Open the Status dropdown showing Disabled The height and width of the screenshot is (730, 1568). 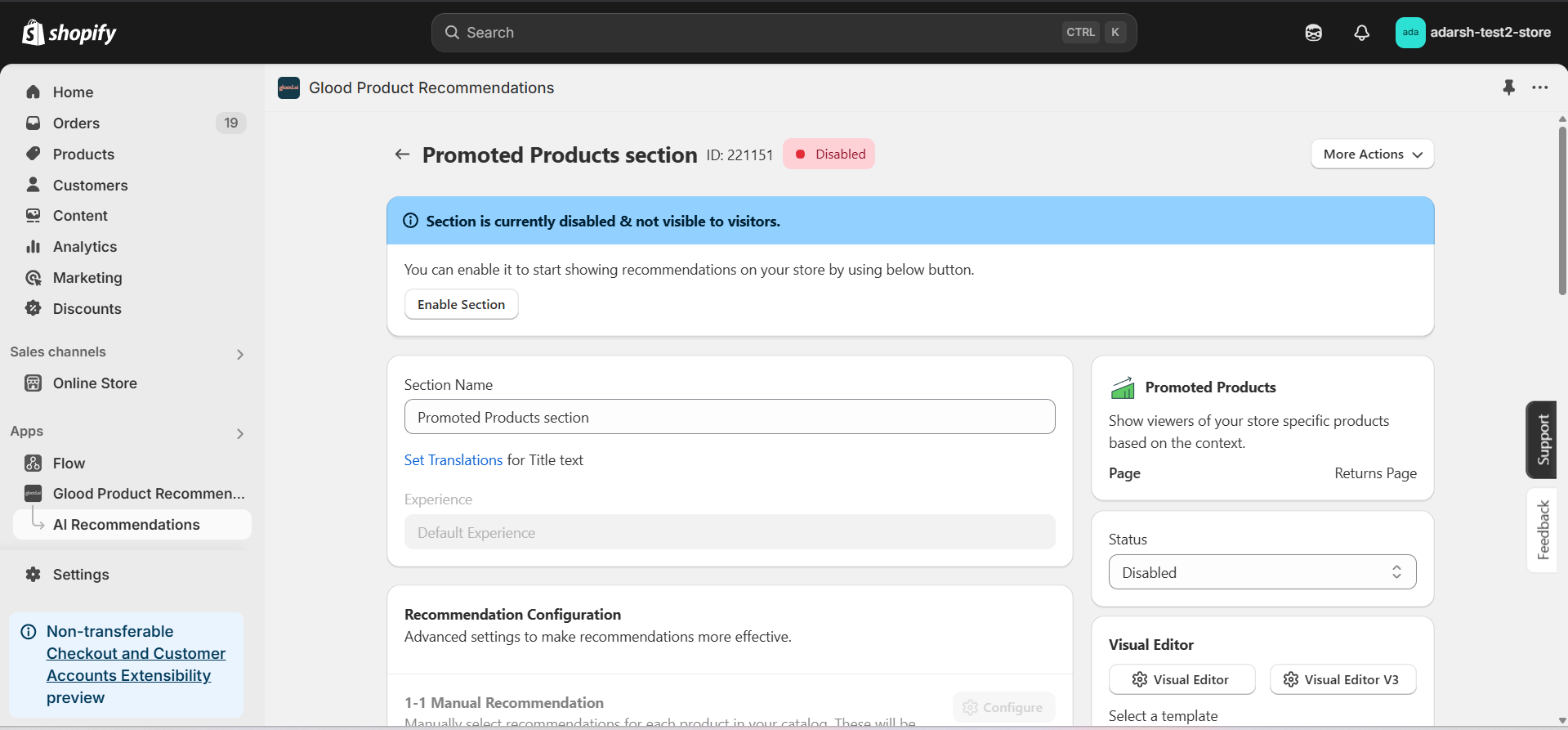1262,572
